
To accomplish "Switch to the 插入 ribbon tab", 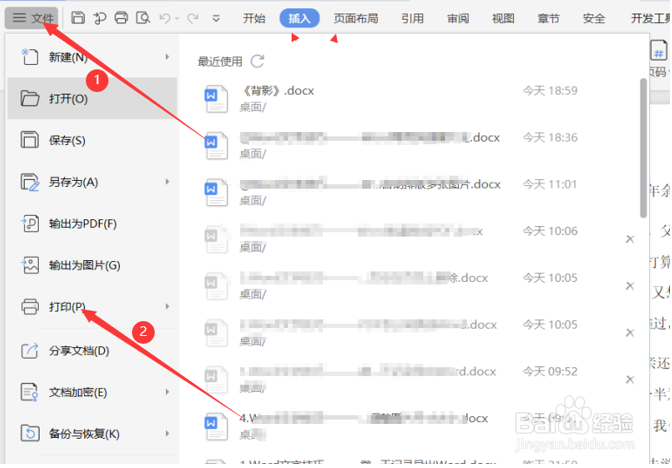I will [x=299, y=18].
